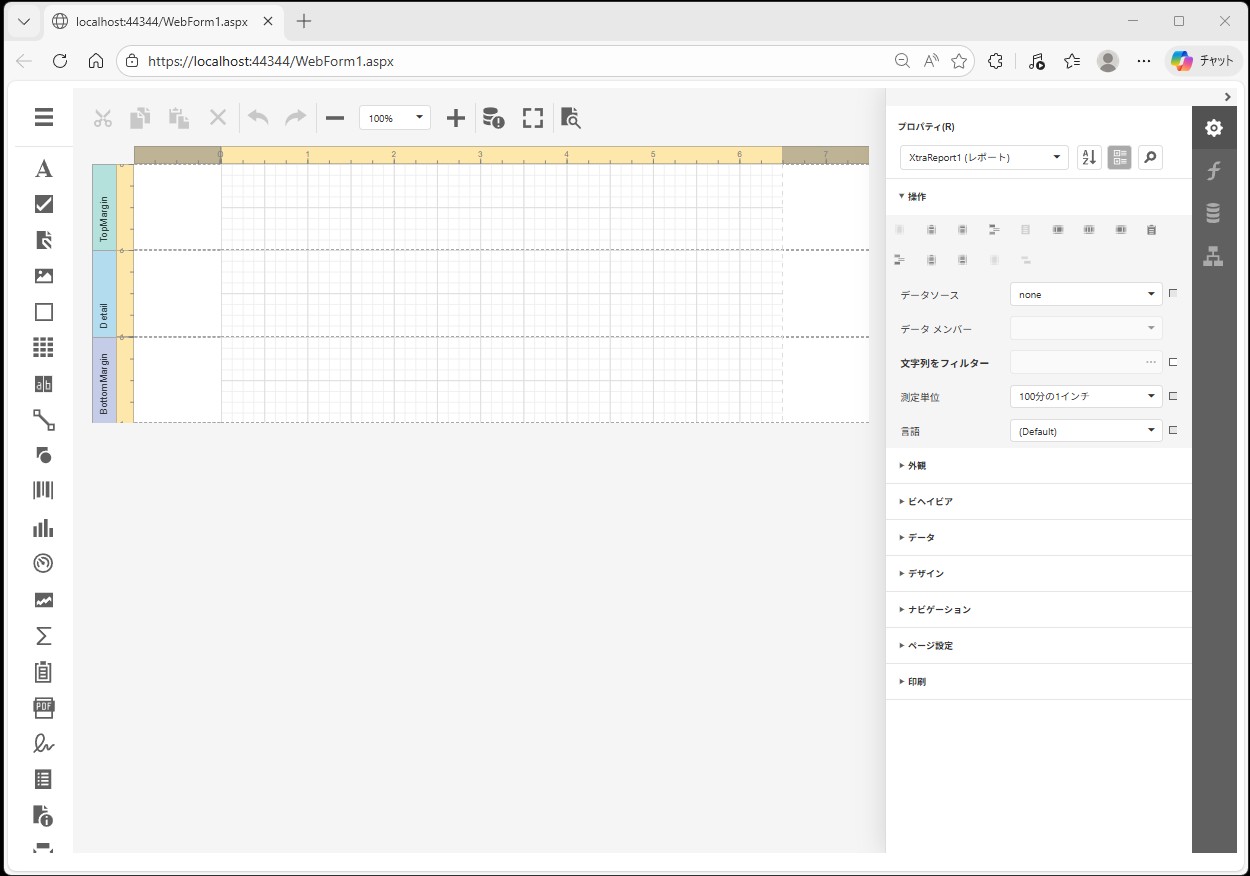Click the zoom out minus button

pos(335,118)
